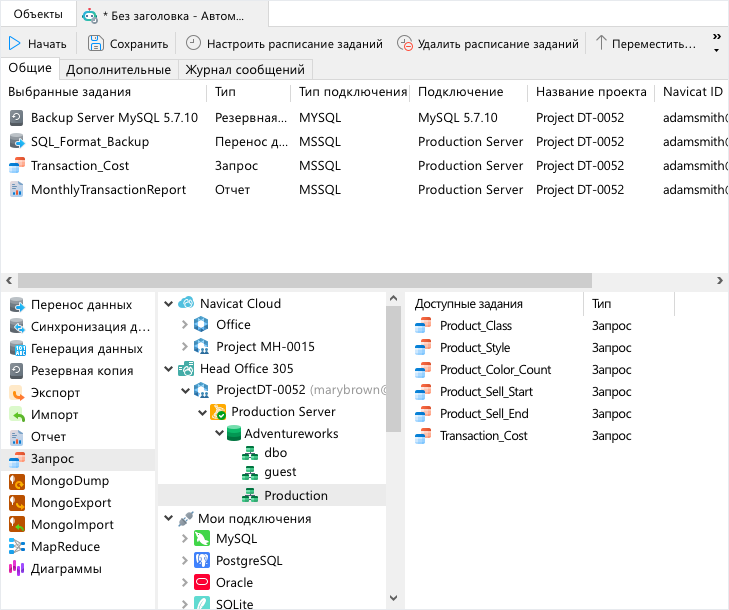The image size is (729, 610).
Task: Sort by the Тип подключения column header
Action: click(x=352, y=92)
